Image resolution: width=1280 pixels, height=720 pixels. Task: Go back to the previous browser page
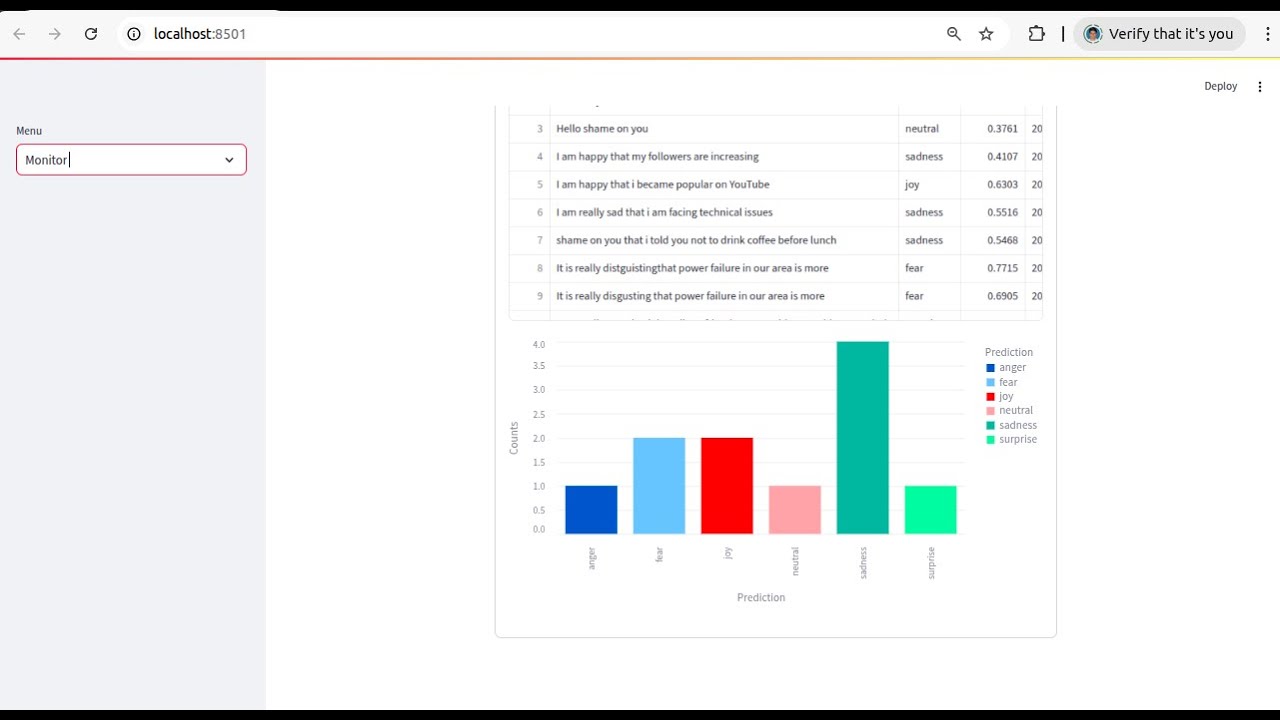19,34
